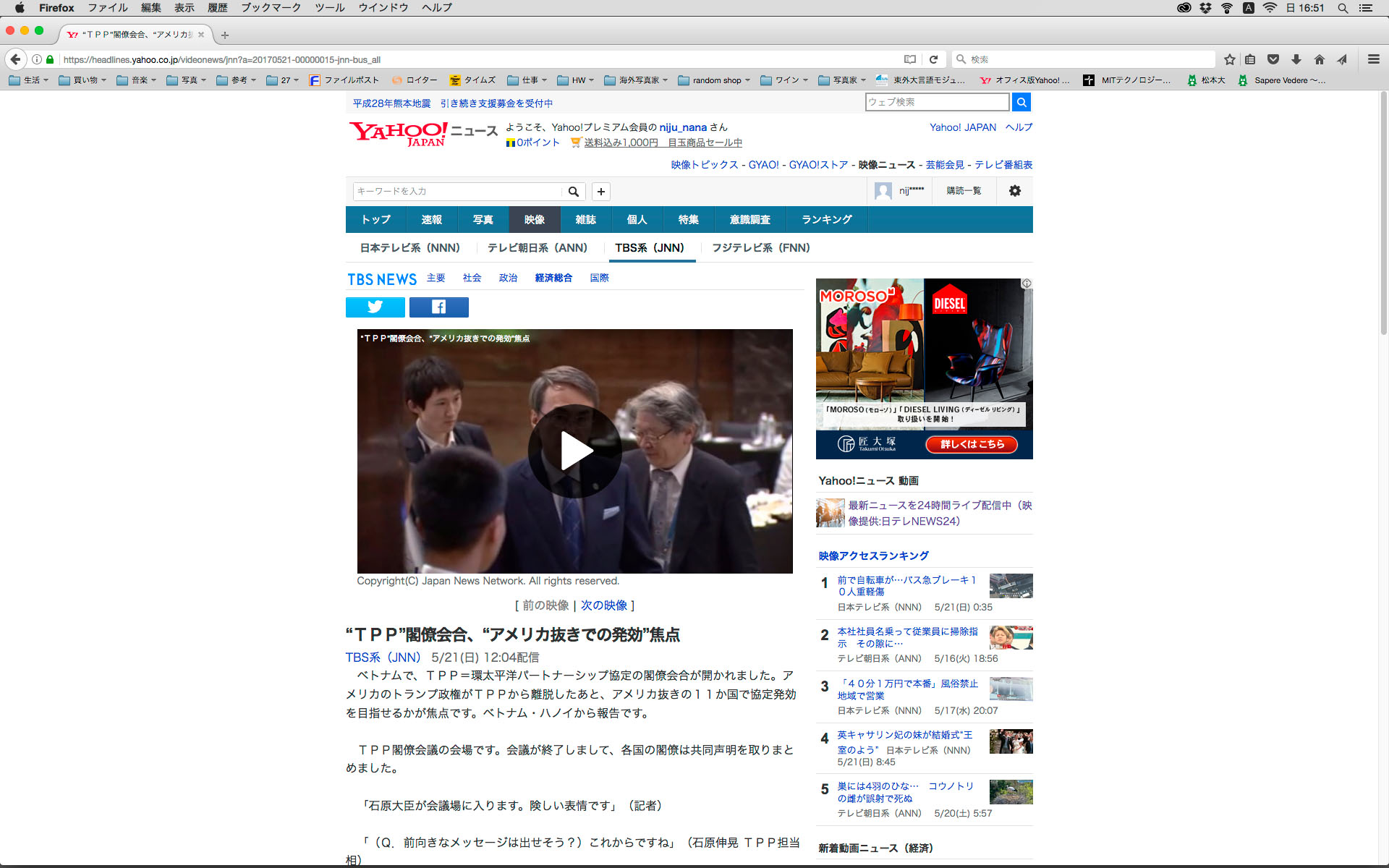
Task: Share article on Twitter
Action: click(x=375, y=307)
